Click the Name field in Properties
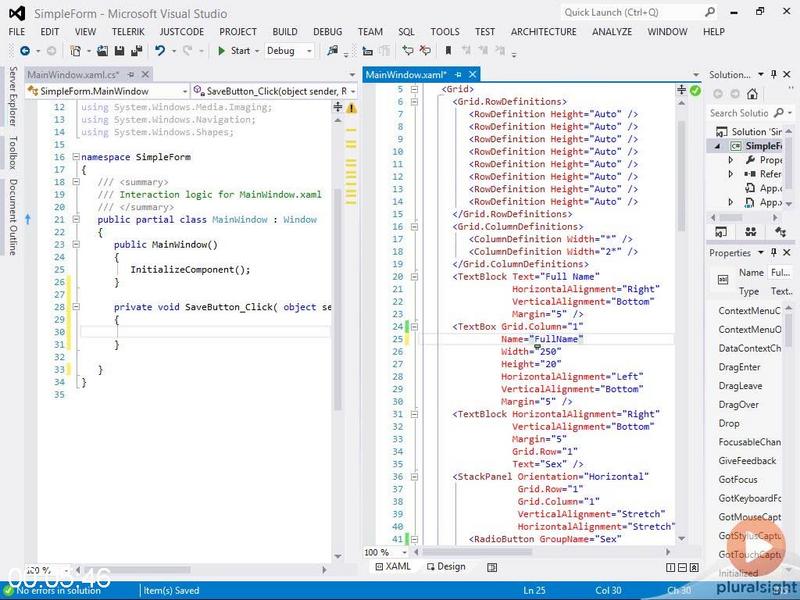The image size is (800, 600). 780,273
